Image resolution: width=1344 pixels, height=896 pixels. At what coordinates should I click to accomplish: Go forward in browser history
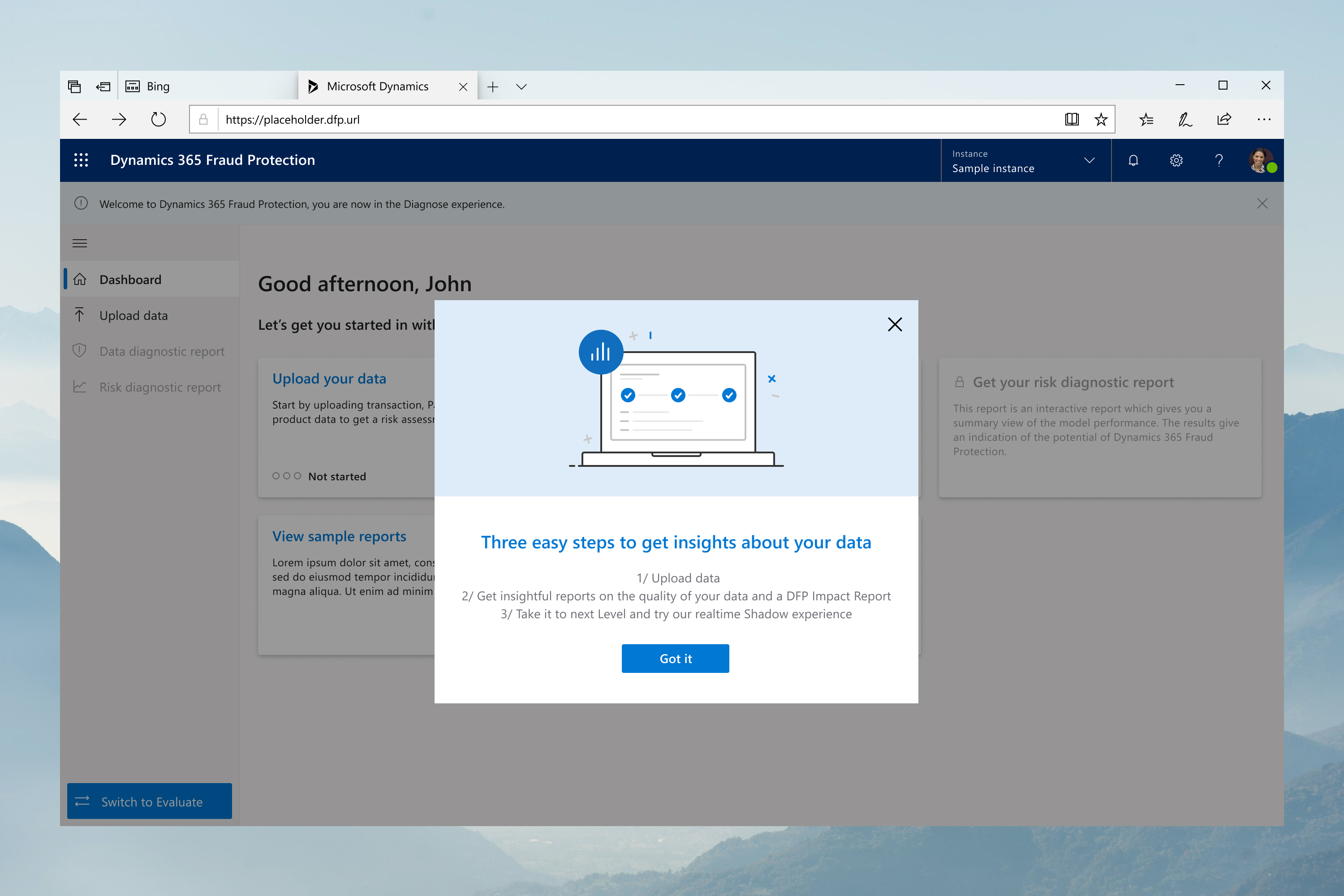119,120
